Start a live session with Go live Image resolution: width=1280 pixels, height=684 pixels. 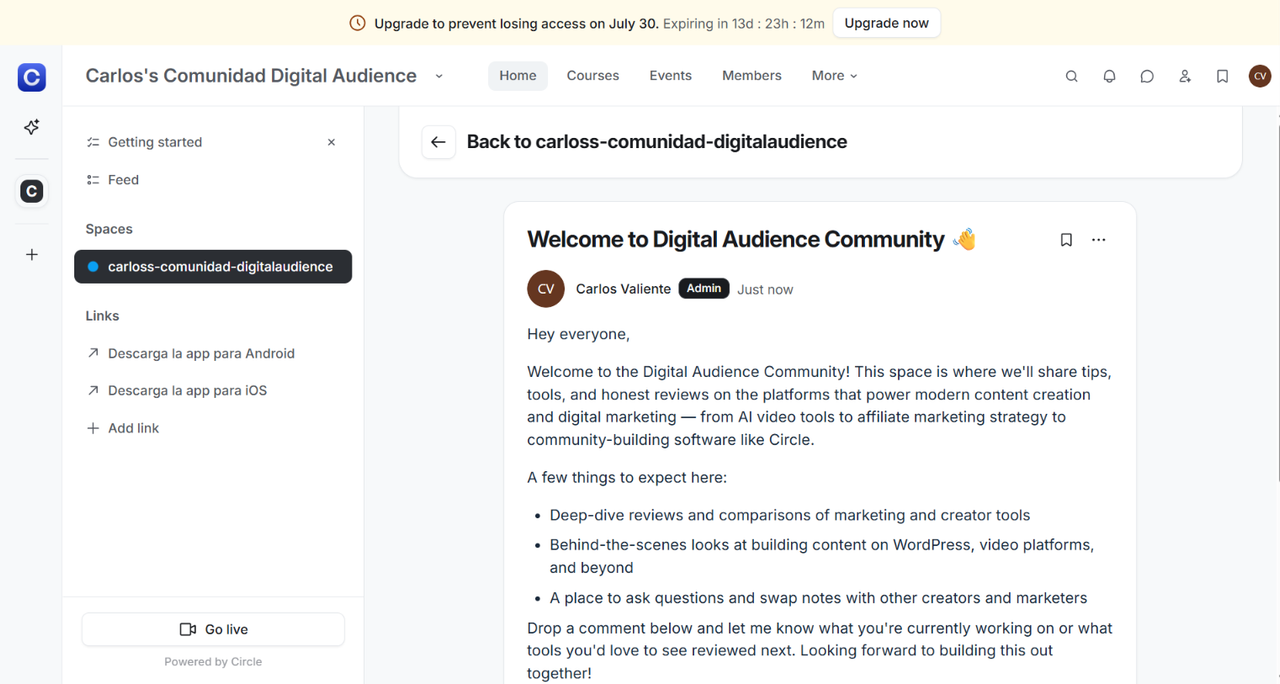tap(213, 629)
